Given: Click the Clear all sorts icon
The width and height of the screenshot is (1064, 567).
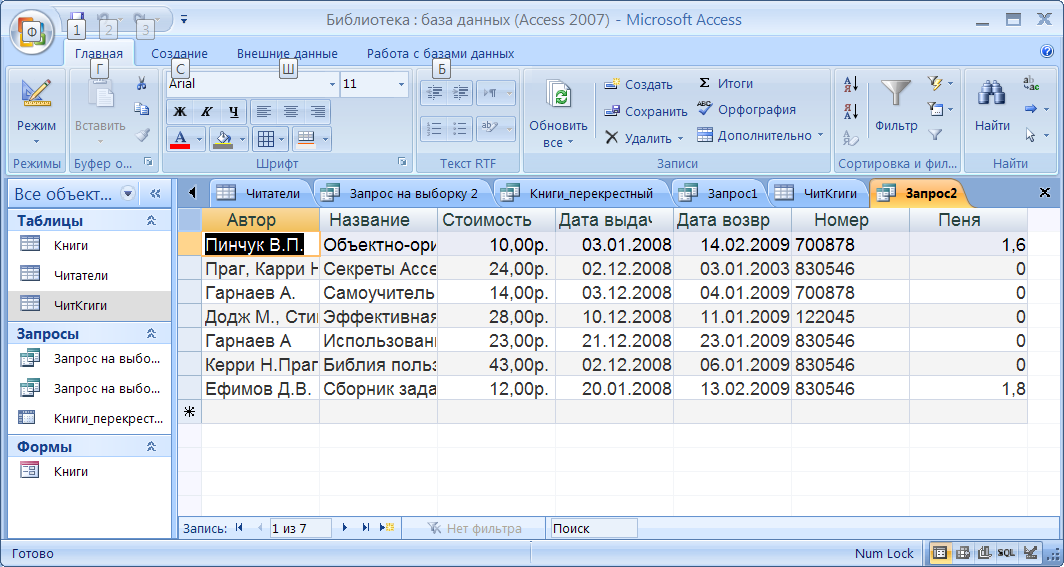Looking at the screenshot, I should 851,138.
